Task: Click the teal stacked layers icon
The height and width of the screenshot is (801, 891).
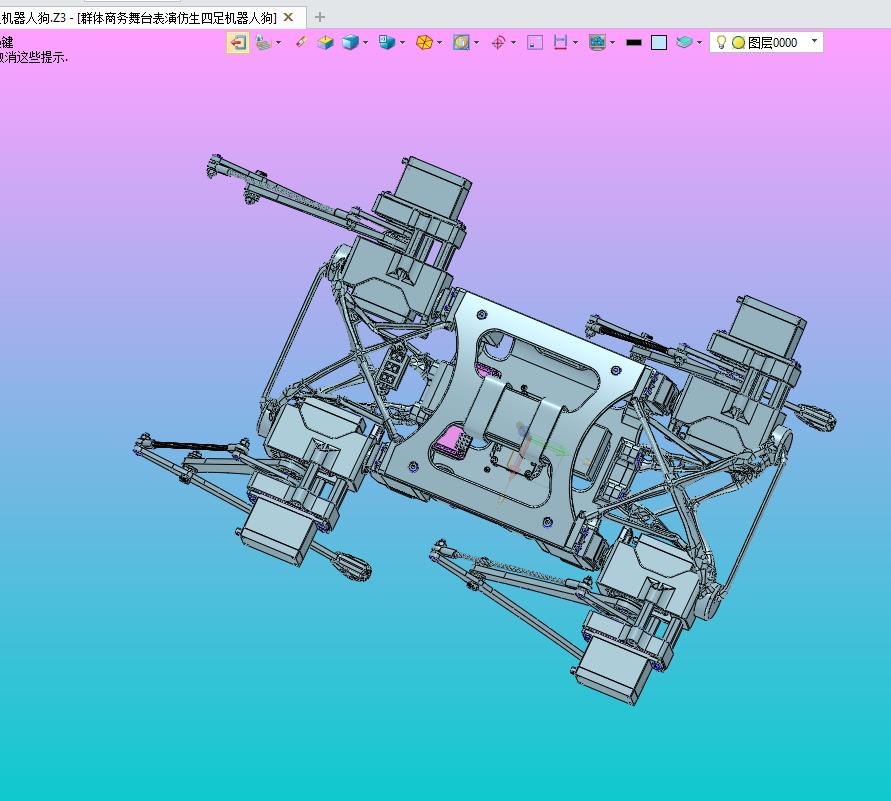Action: click(684, 42)
